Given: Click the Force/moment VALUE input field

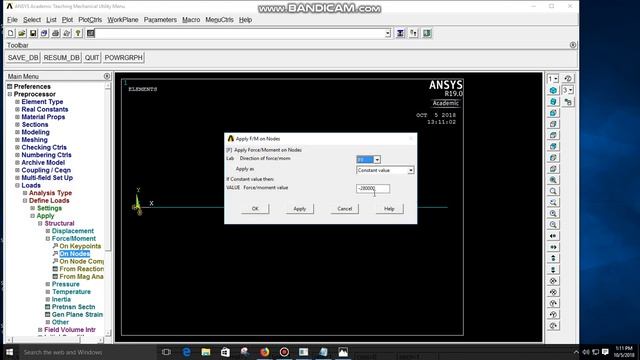Looking at the screenshot, I should (373, 188).
